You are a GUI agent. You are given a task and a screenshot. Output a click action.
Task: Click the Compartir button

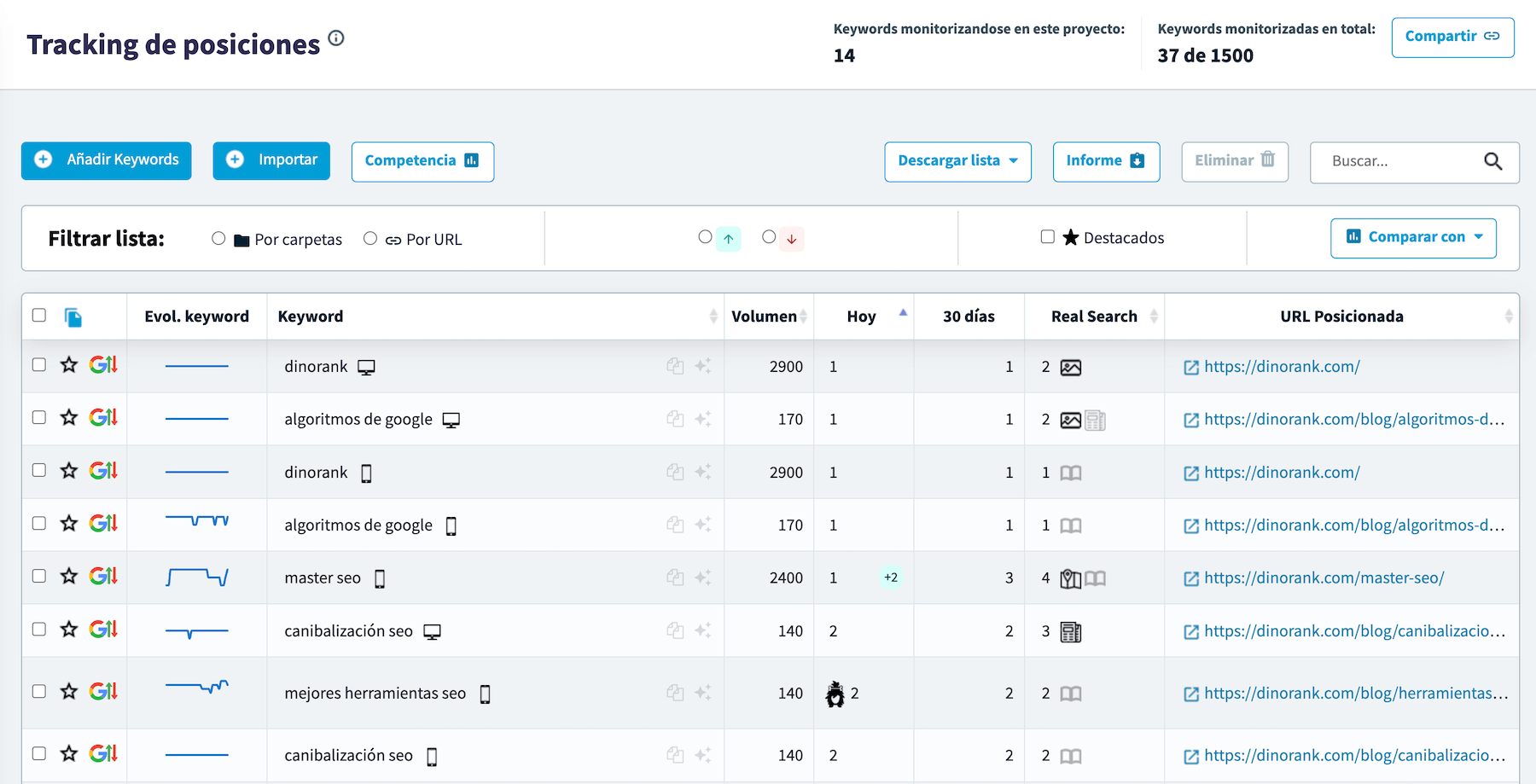1452,38
